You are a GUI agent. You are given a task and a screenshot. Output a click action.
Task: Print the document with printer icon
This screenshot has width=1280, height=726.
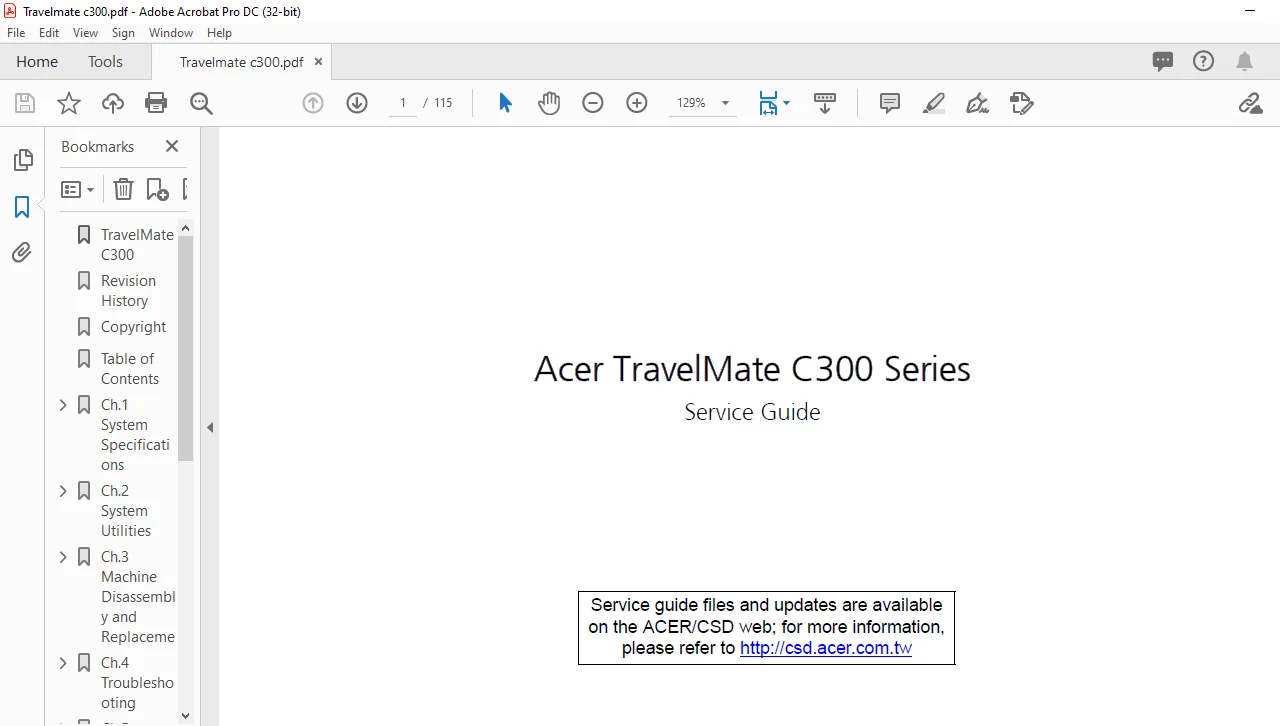pos(156,103)
